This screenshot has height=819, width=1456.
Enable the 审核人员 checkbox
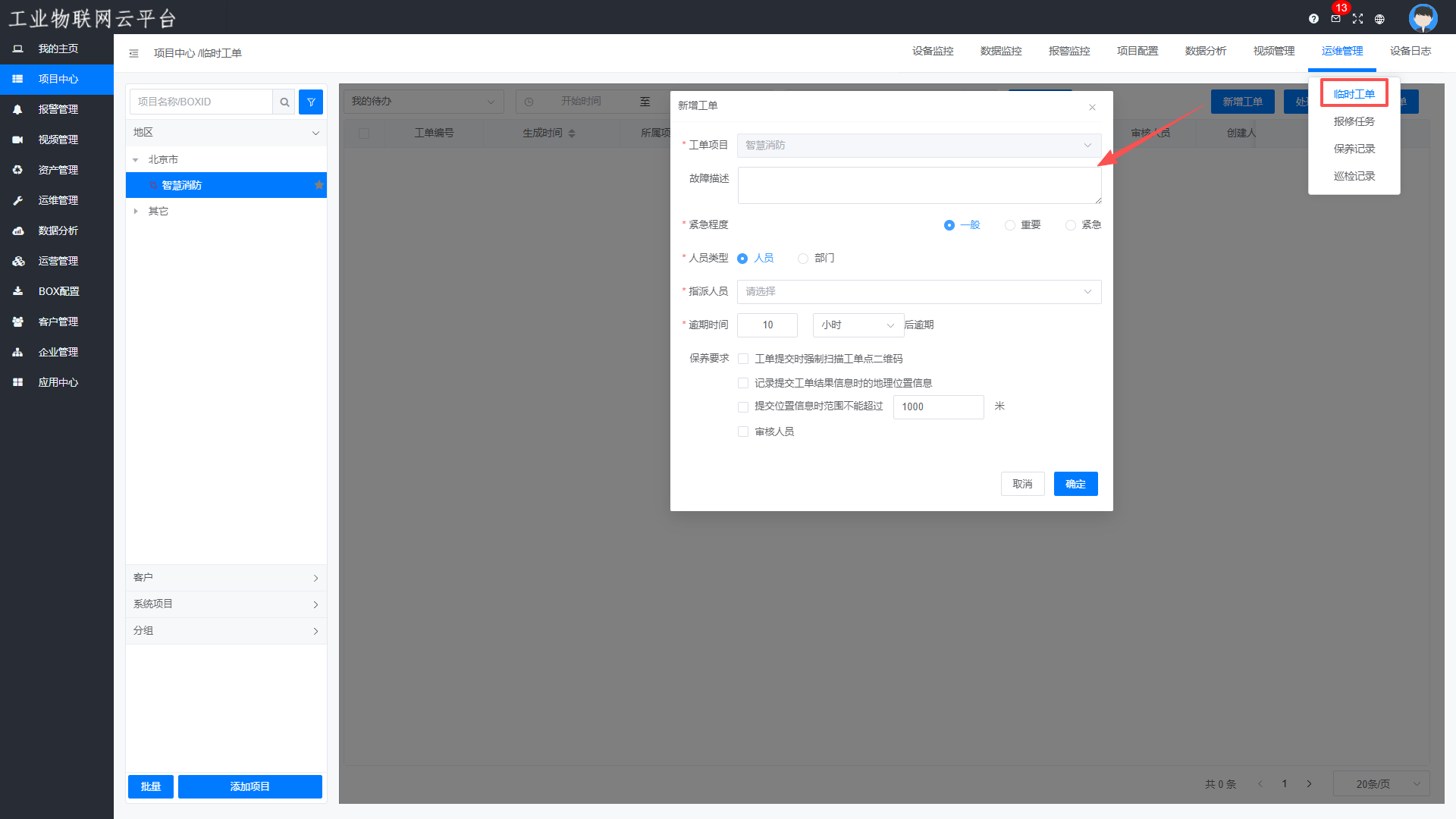tap(743, 431)
